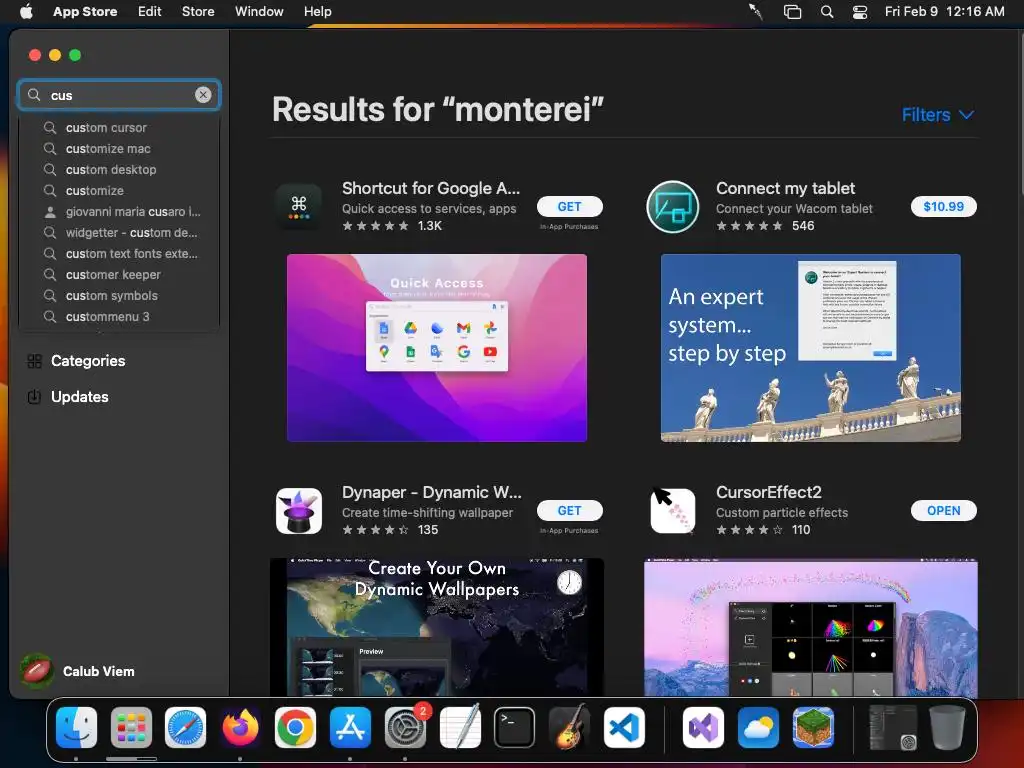This screenshot has width=1024, height=768.
Task: Open Visual Studio Code from the dock
Action: pyautogui.click(x=624, y=727)
